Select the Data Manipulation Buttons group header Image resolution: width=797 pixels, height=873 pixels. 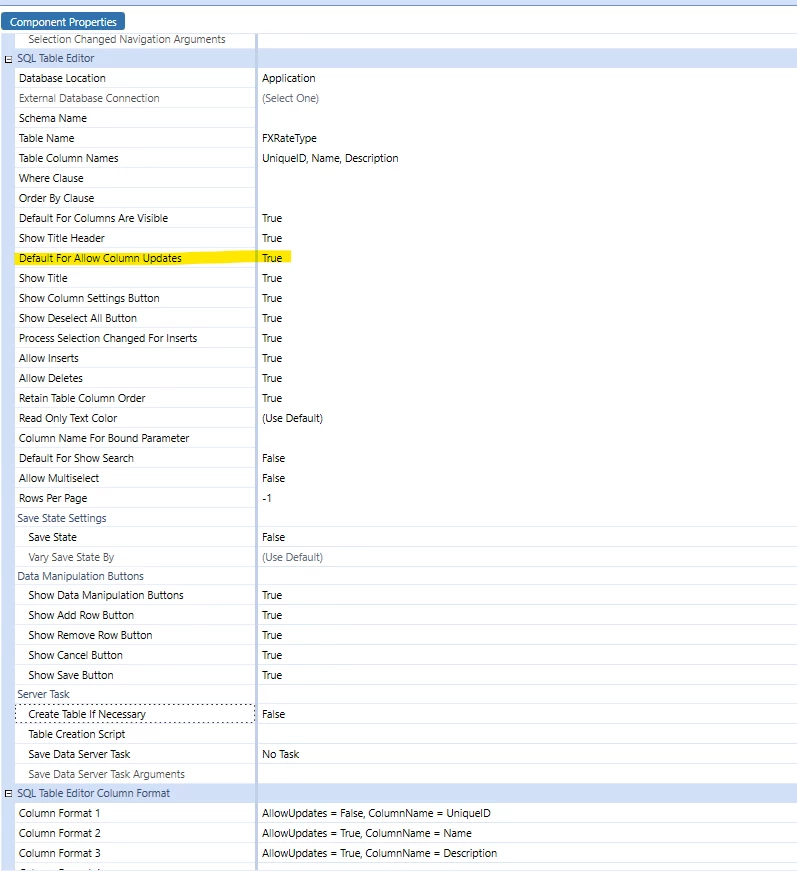click(80, 577)
